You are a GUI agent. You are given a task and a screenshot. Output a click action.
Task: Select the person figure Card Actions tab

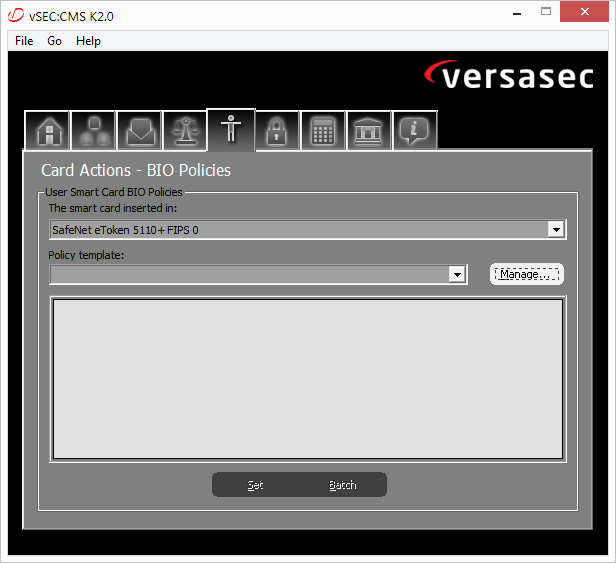coord(231,130)
